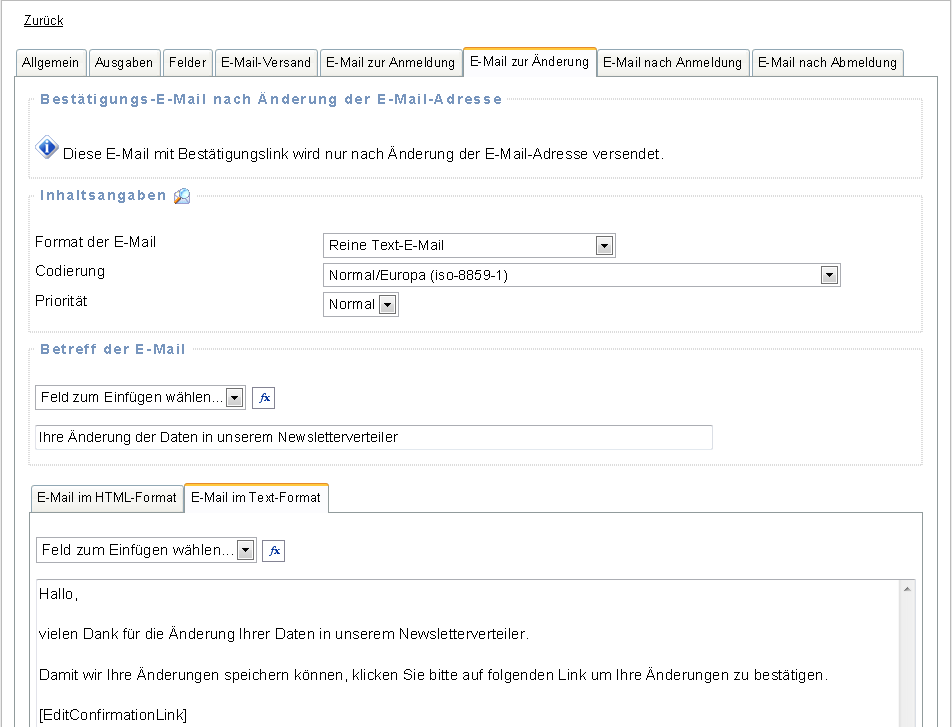Click the Zurück link
This screenshot has height=727, width=952.
pyautogui.click(x=43, y=21)
